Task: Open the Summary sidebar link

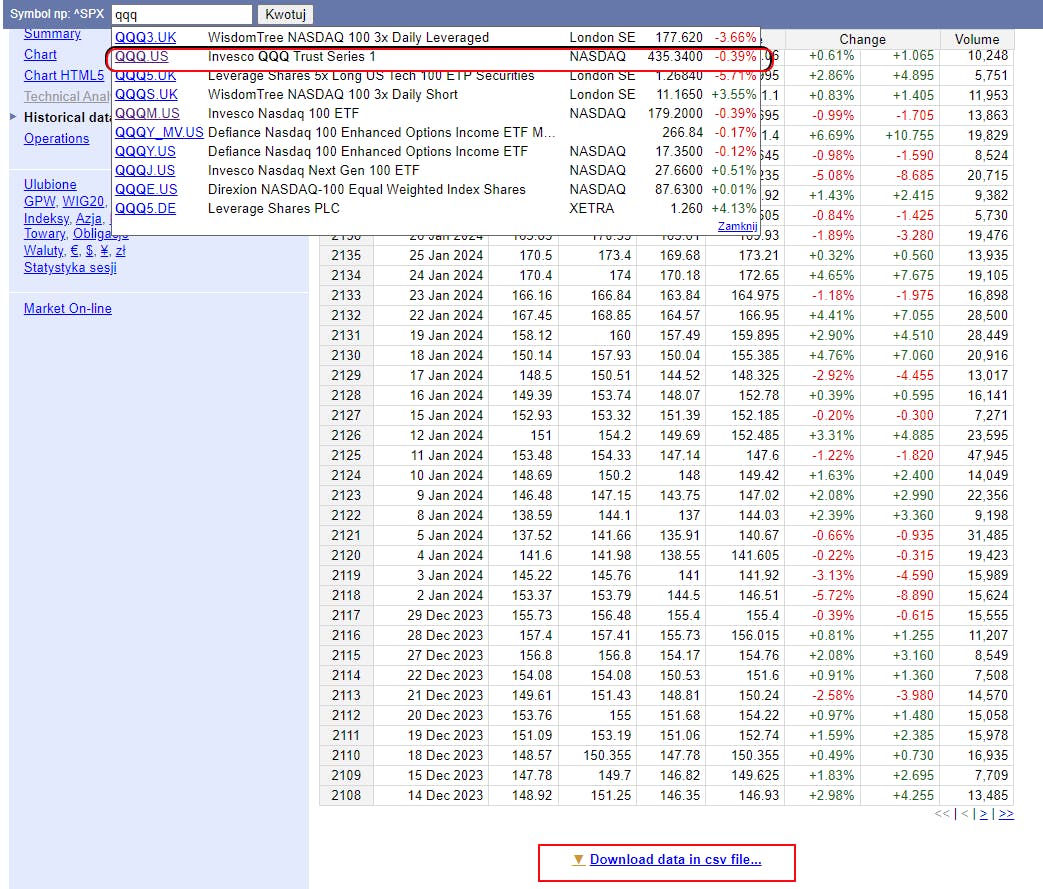Action: coord(52,34)
